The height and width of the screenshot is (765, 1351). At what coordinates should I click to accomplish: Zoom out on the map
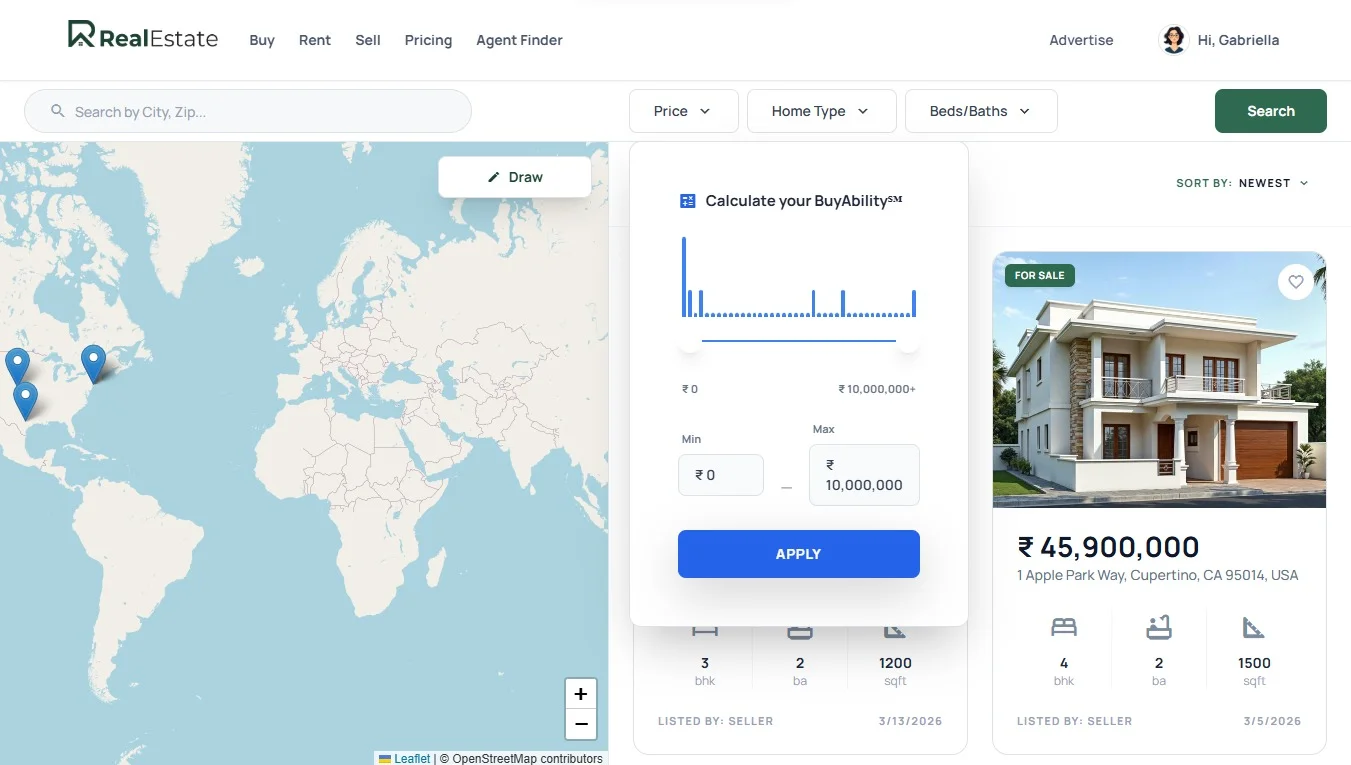[580, 724]
